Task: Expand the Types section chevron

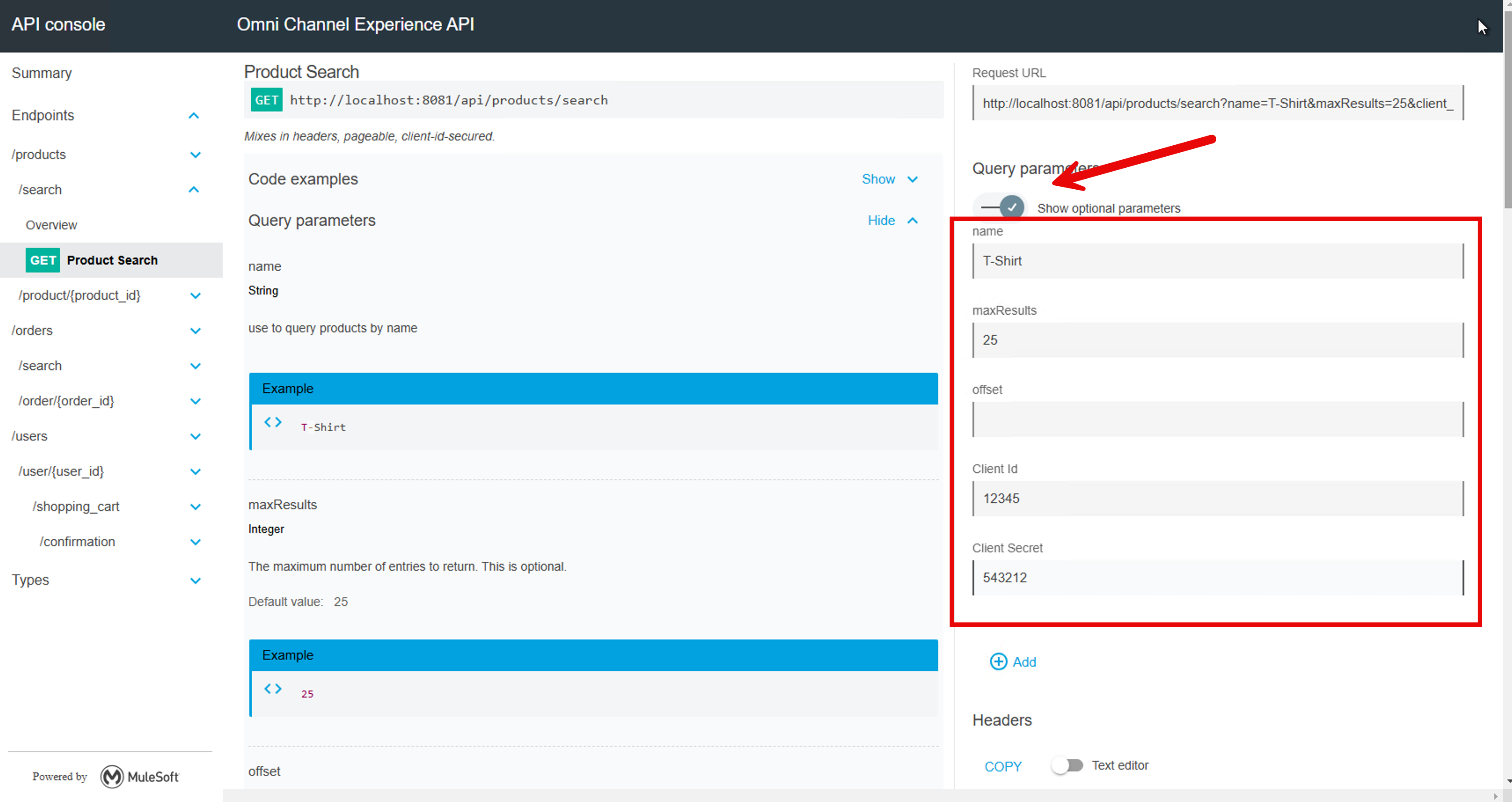Action: click(x=195, y=580)
